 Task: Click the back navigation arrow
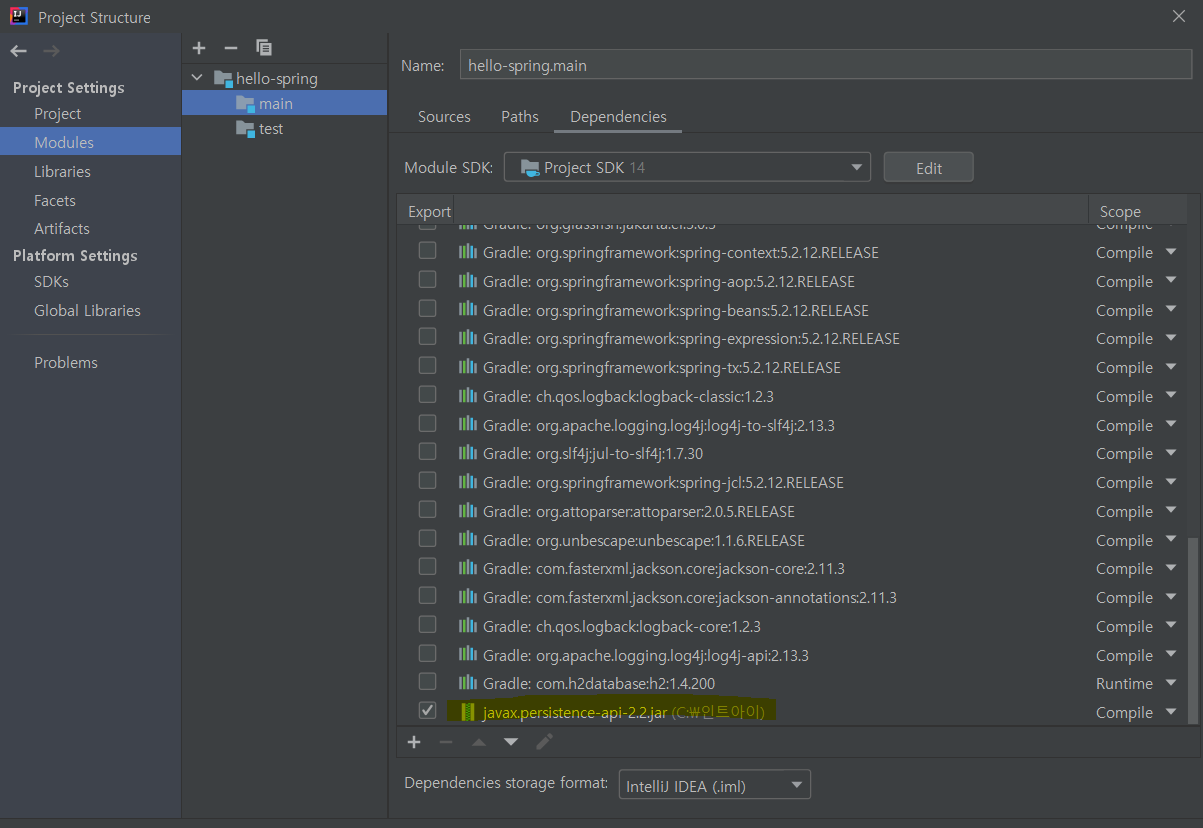[19, 51]
